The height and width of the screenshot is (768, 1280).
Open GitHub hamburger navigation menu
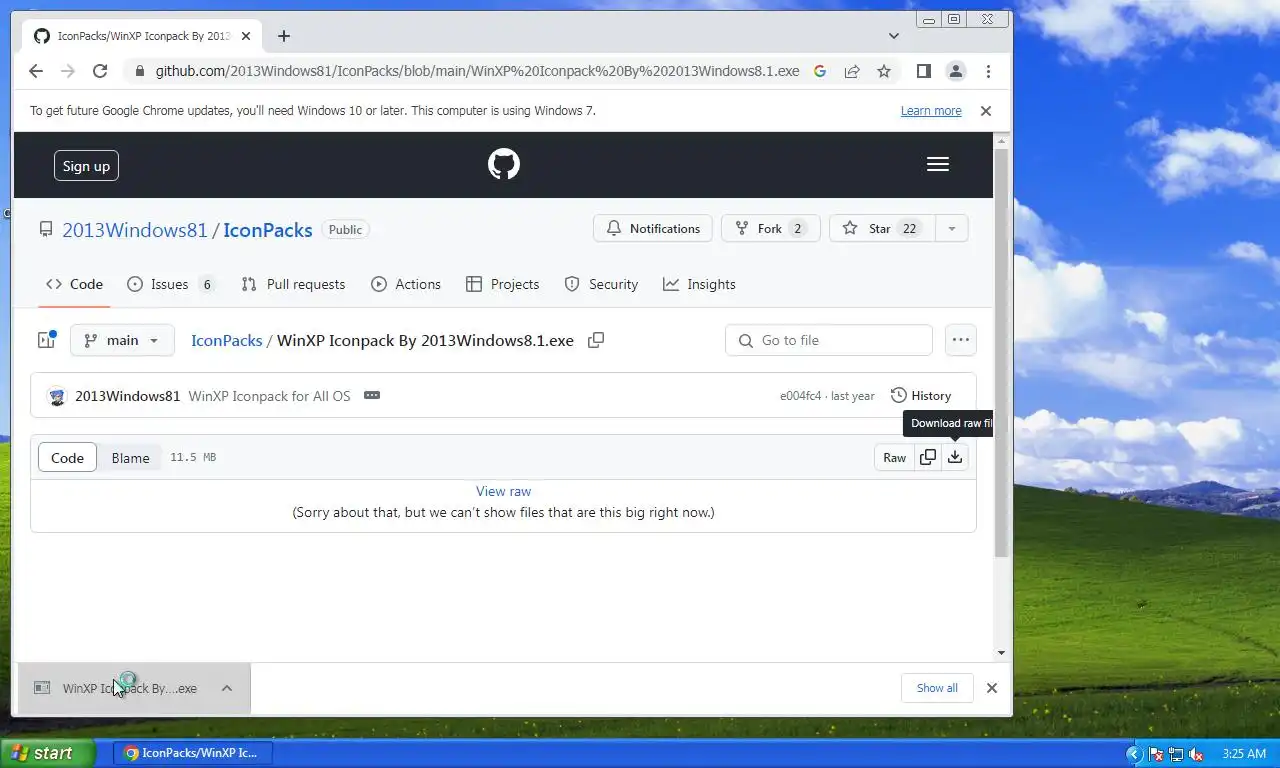(x=937, y=164)
